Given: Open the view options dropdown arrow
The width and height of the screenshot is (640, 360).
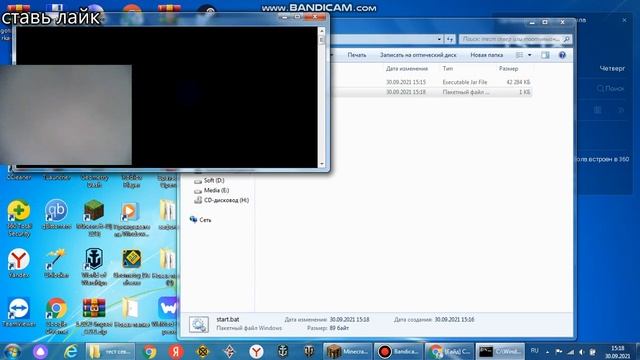Looking at the screenshot, I should coord(530,55).
